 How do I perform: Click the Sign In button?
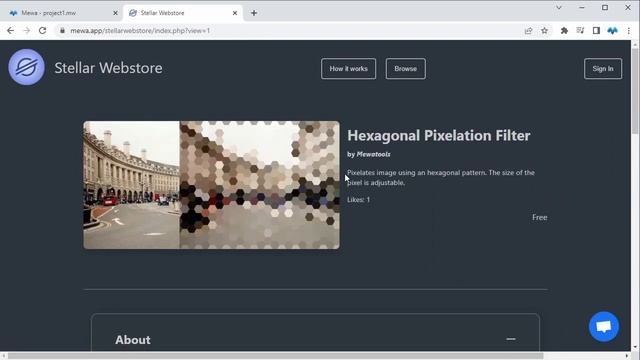click(602, 69)
